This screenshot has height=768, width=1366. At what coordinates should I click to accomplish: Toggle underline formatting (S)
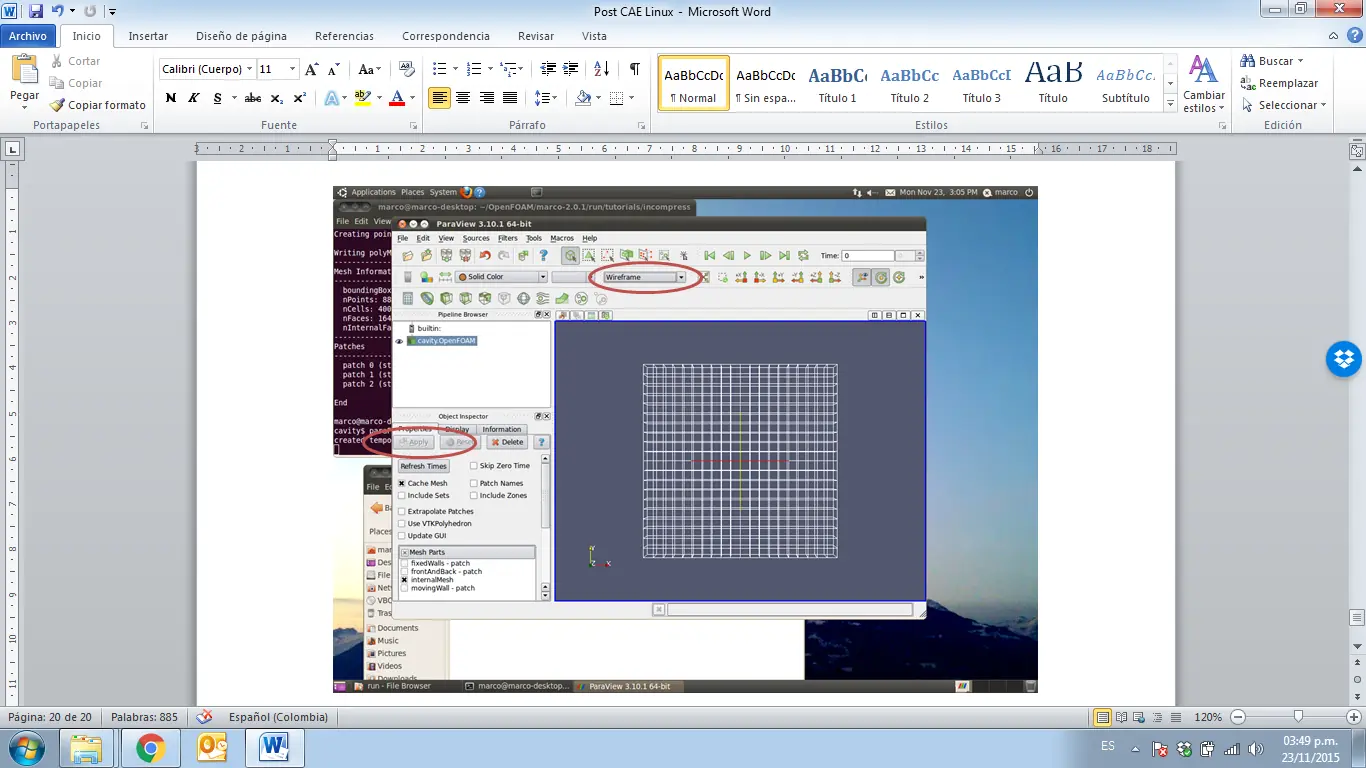[218, 98]
